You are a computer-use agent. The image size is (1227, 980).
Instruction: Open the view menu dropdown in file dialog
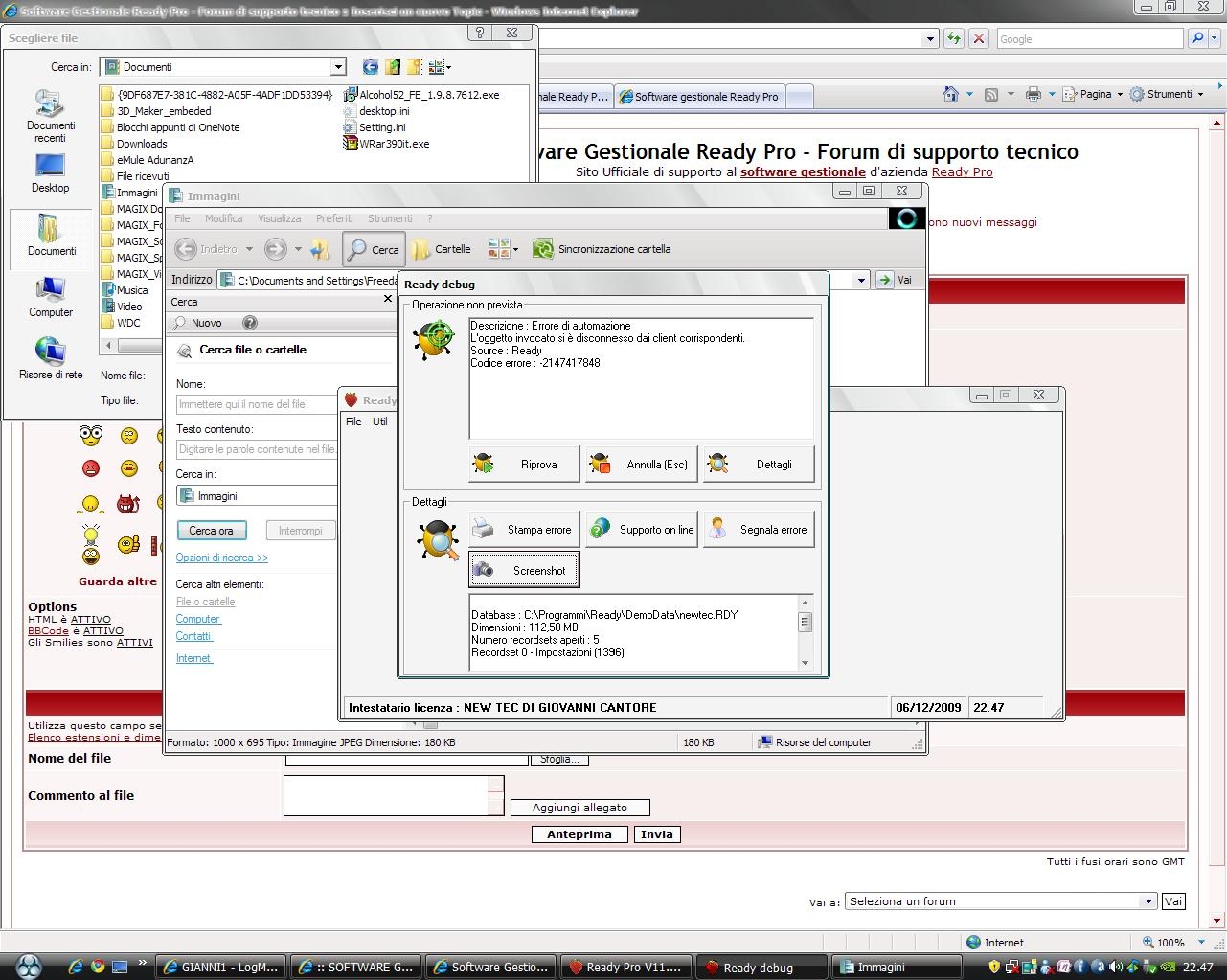tap(440, 67)
